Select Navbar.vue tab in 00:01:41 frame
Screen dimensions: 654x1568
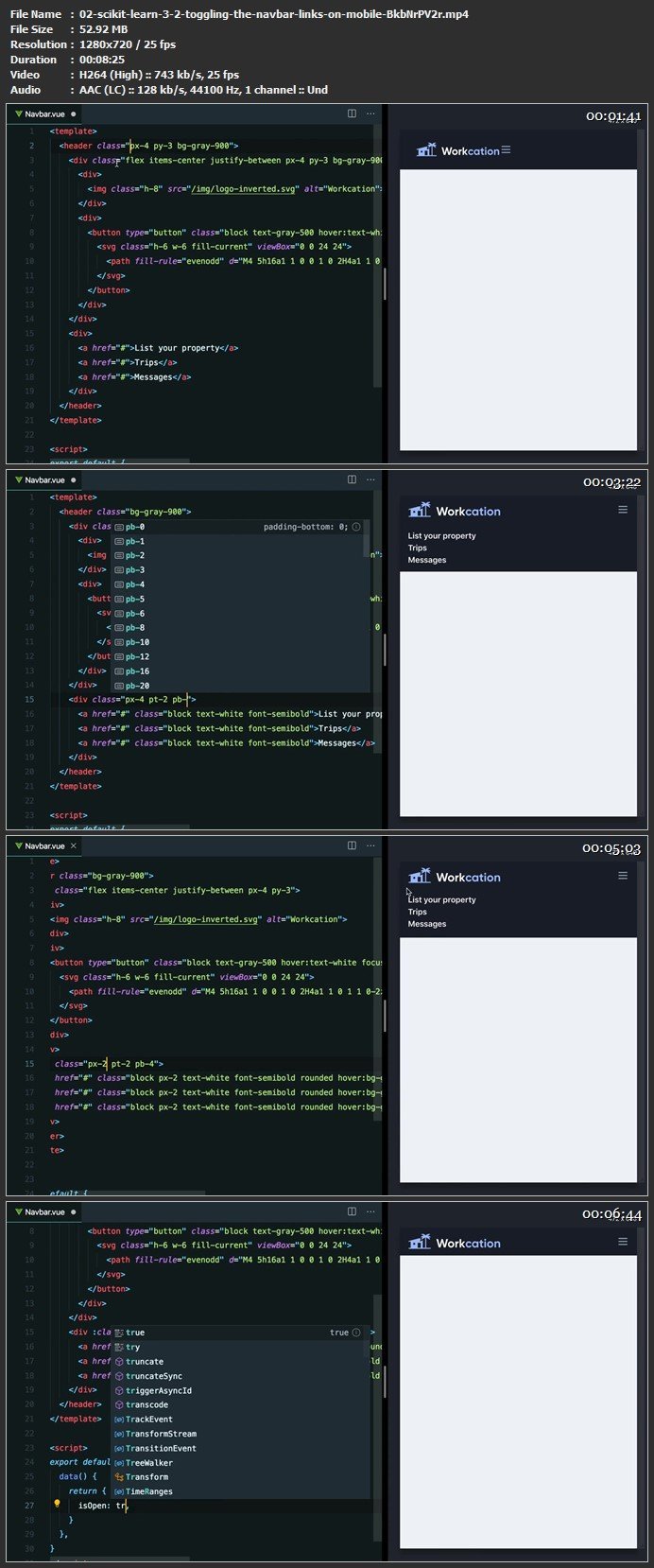click(43, 113)
